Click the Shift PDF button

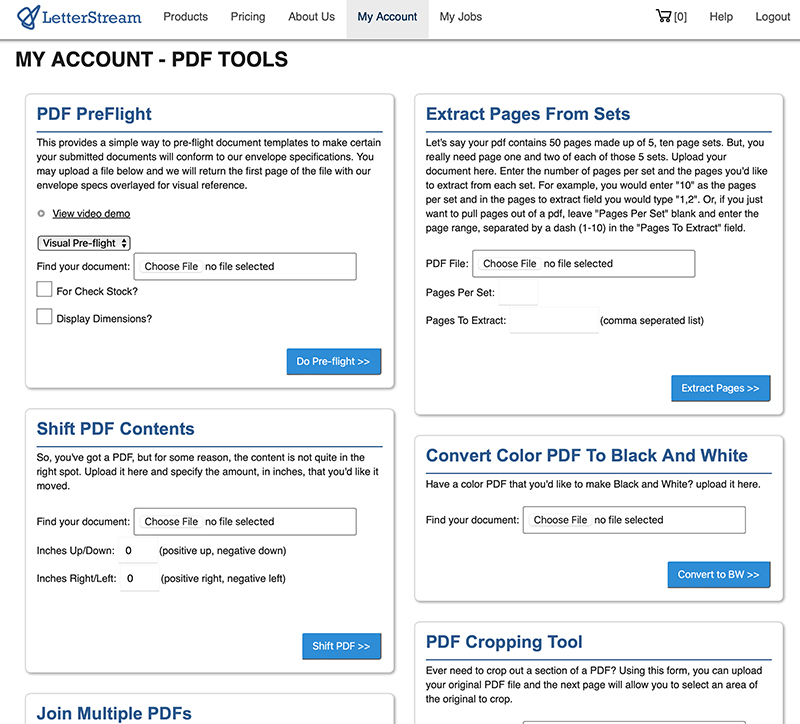341,647
